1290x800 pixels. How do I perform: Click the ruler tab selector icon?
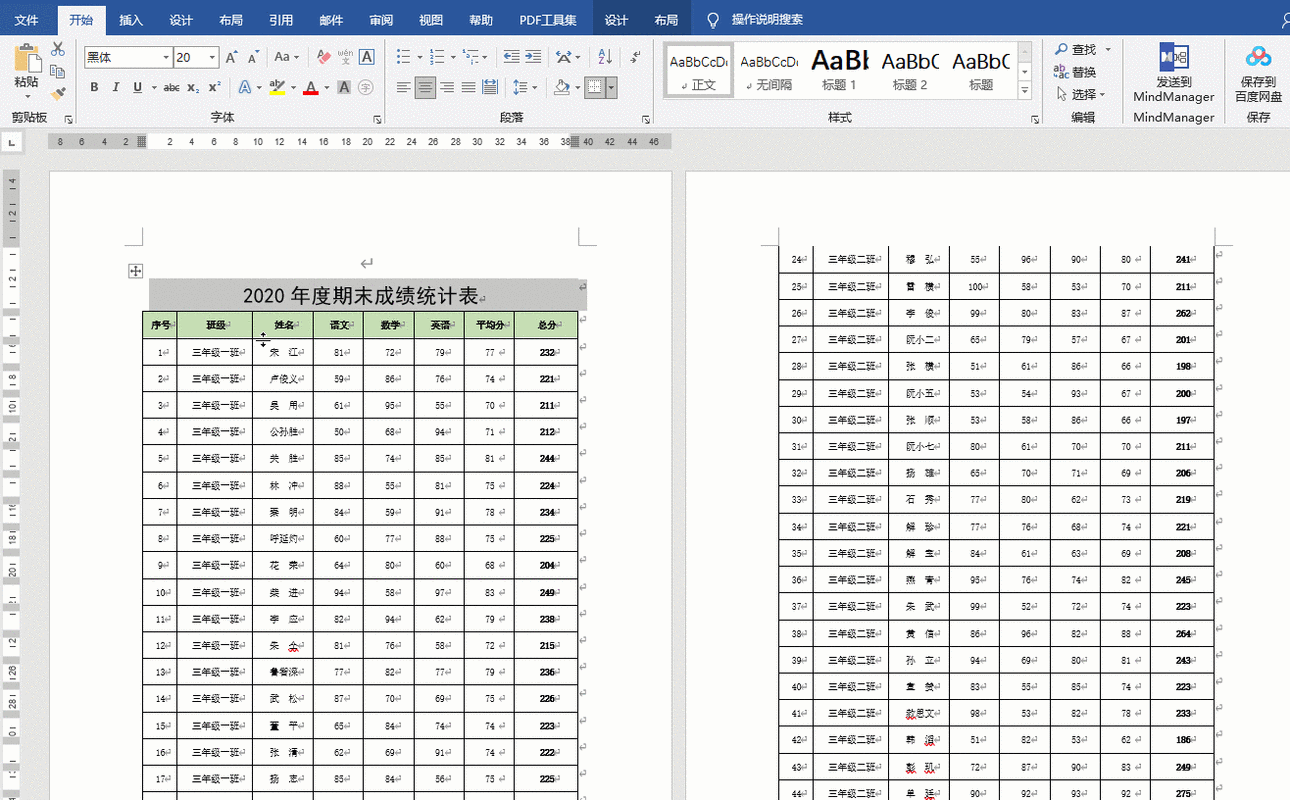pos(11,143)
